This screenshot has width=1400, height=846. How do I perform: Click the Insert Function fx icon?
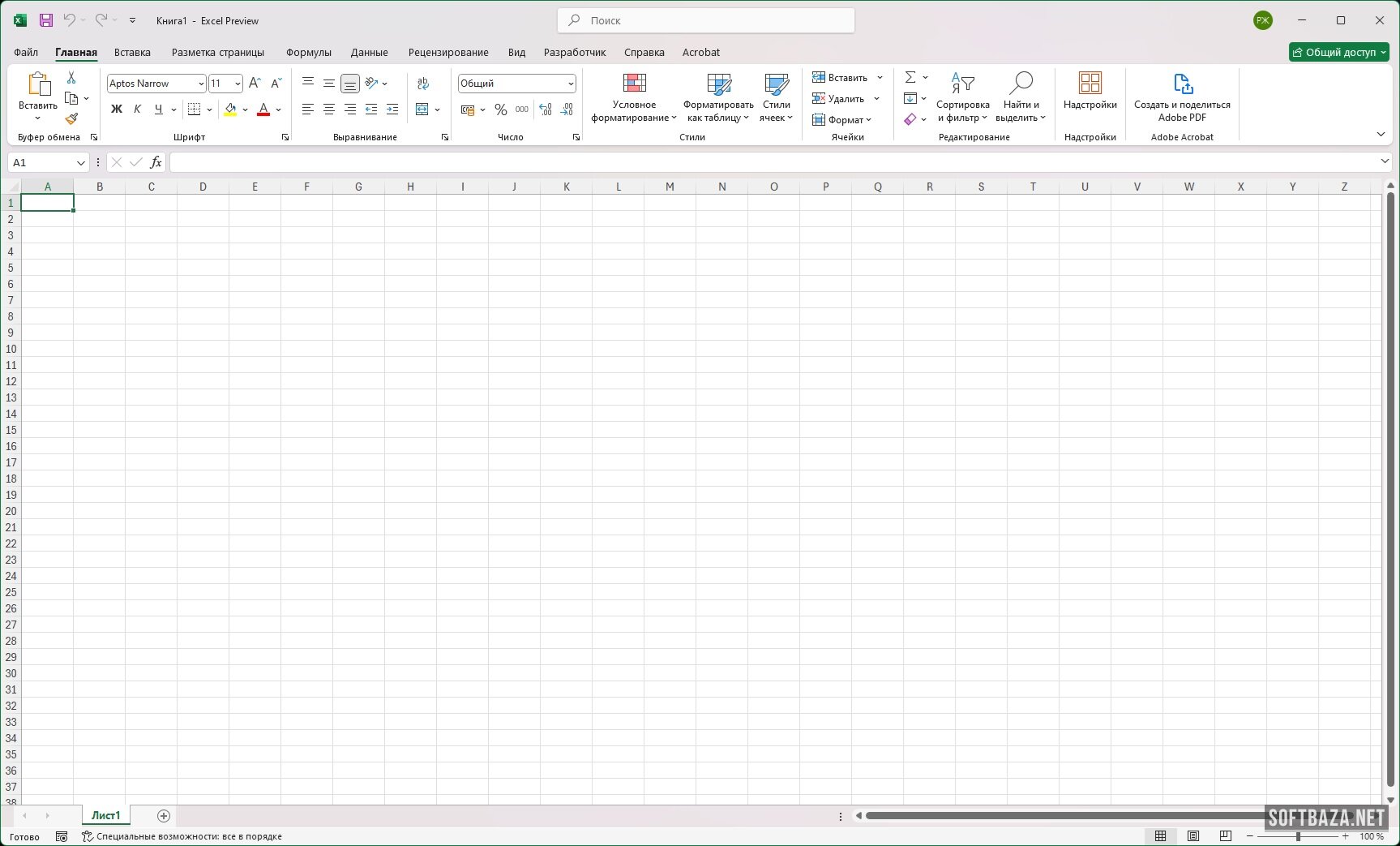coord(156,162)
